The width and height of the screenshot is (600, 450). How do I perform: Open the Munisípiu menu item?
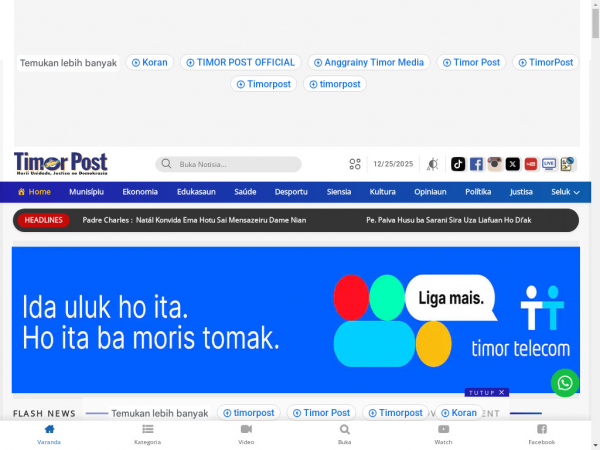[86, 192]
